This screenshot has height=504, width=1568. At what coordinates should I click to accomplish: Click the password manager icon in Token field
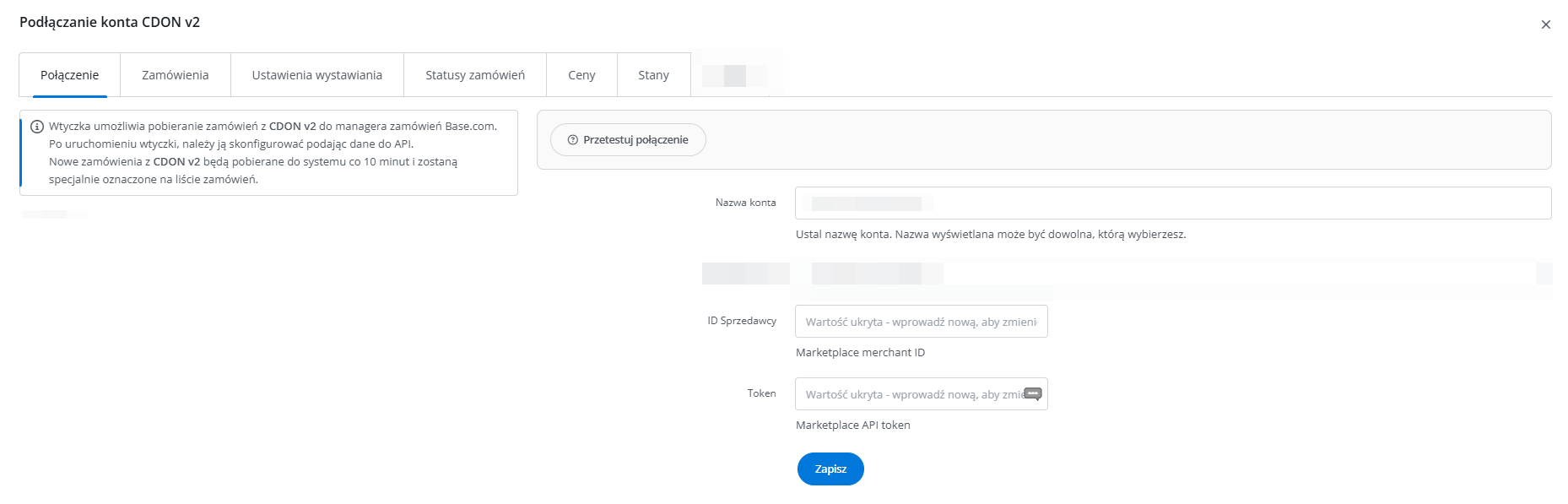1033,394
